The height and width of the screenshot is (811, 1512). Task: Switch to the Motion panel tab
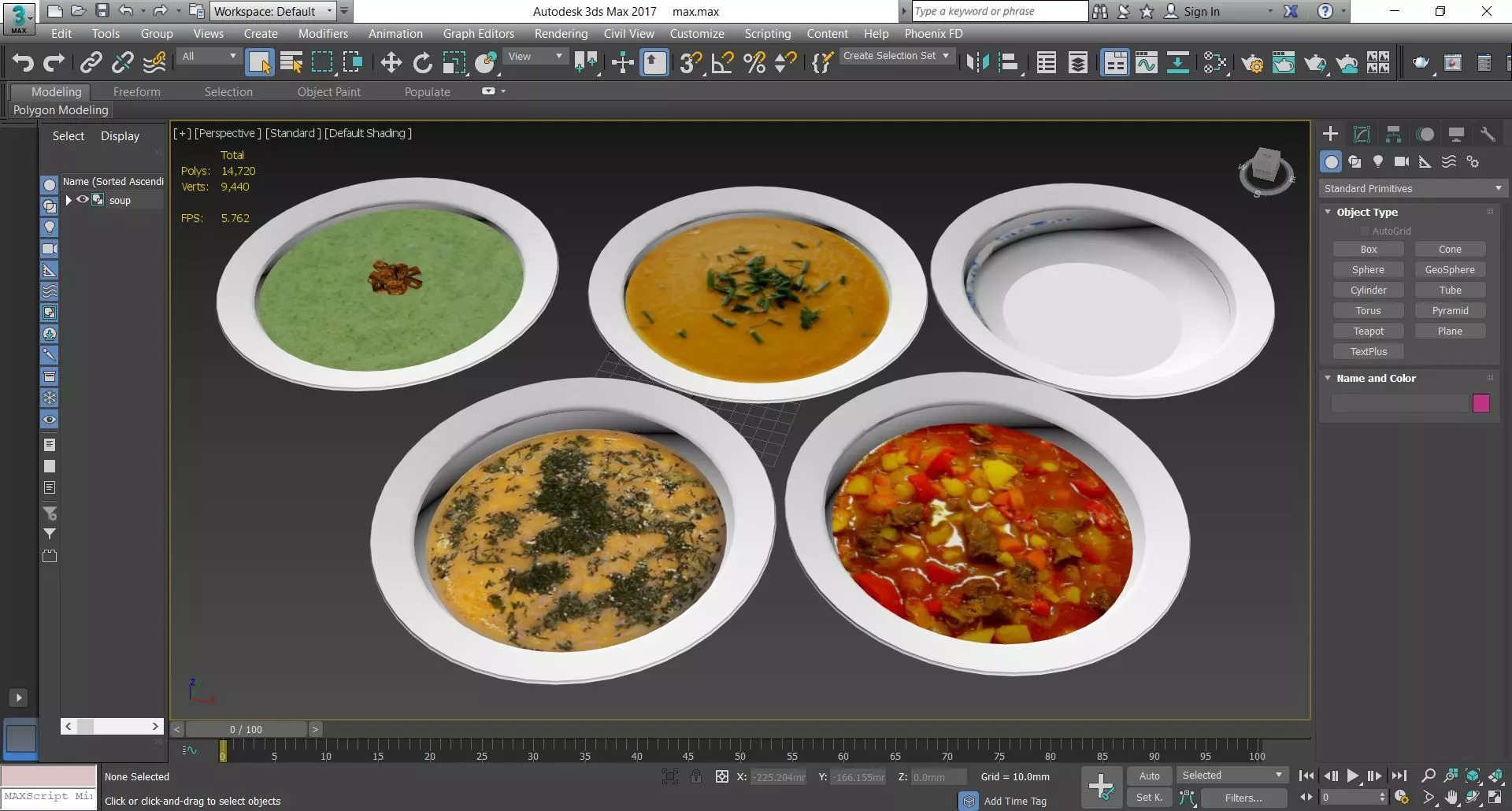(x=1425, y=134)
